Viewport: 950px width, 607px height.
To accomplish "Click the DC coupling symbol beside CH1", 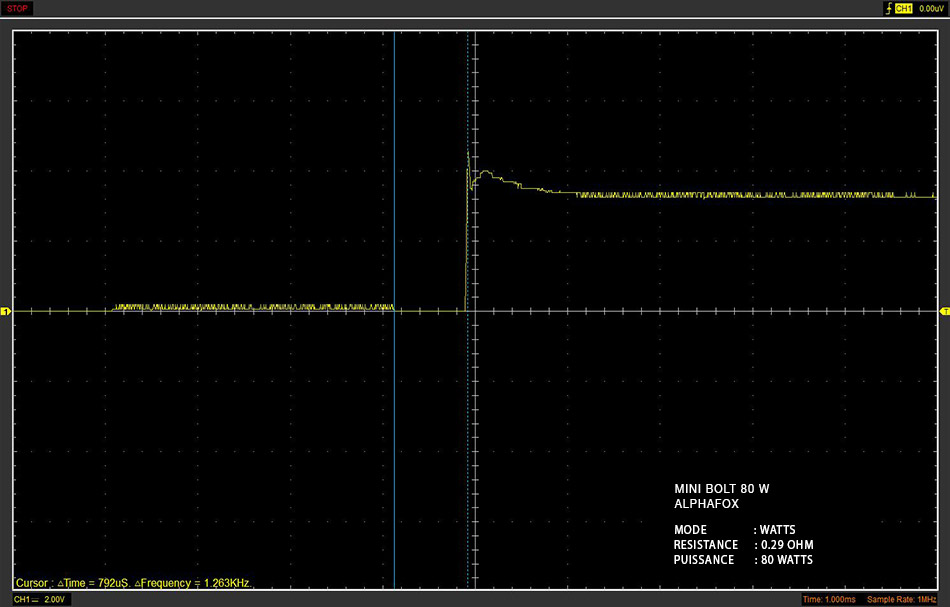I will click(35, 599).
